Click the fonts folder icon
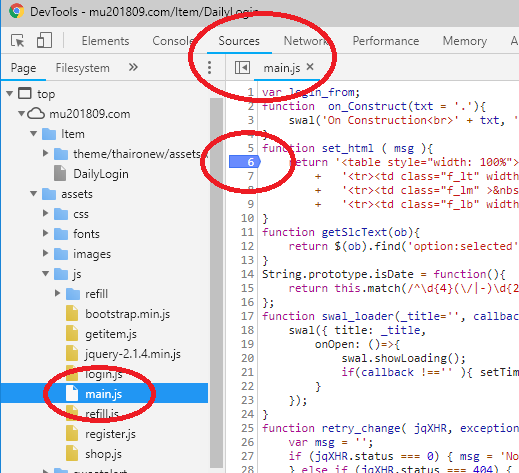This screenshot has height=473, width=519. (x=61, y=234)
